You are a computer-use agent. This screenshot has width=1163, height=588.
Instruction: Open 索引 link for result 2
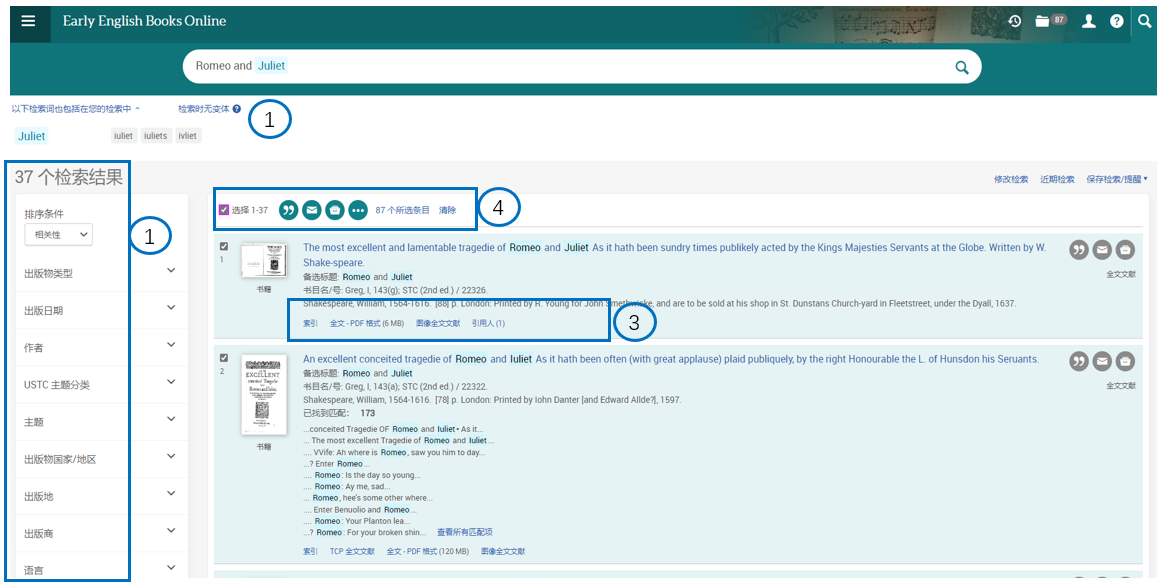pos(310,552)
